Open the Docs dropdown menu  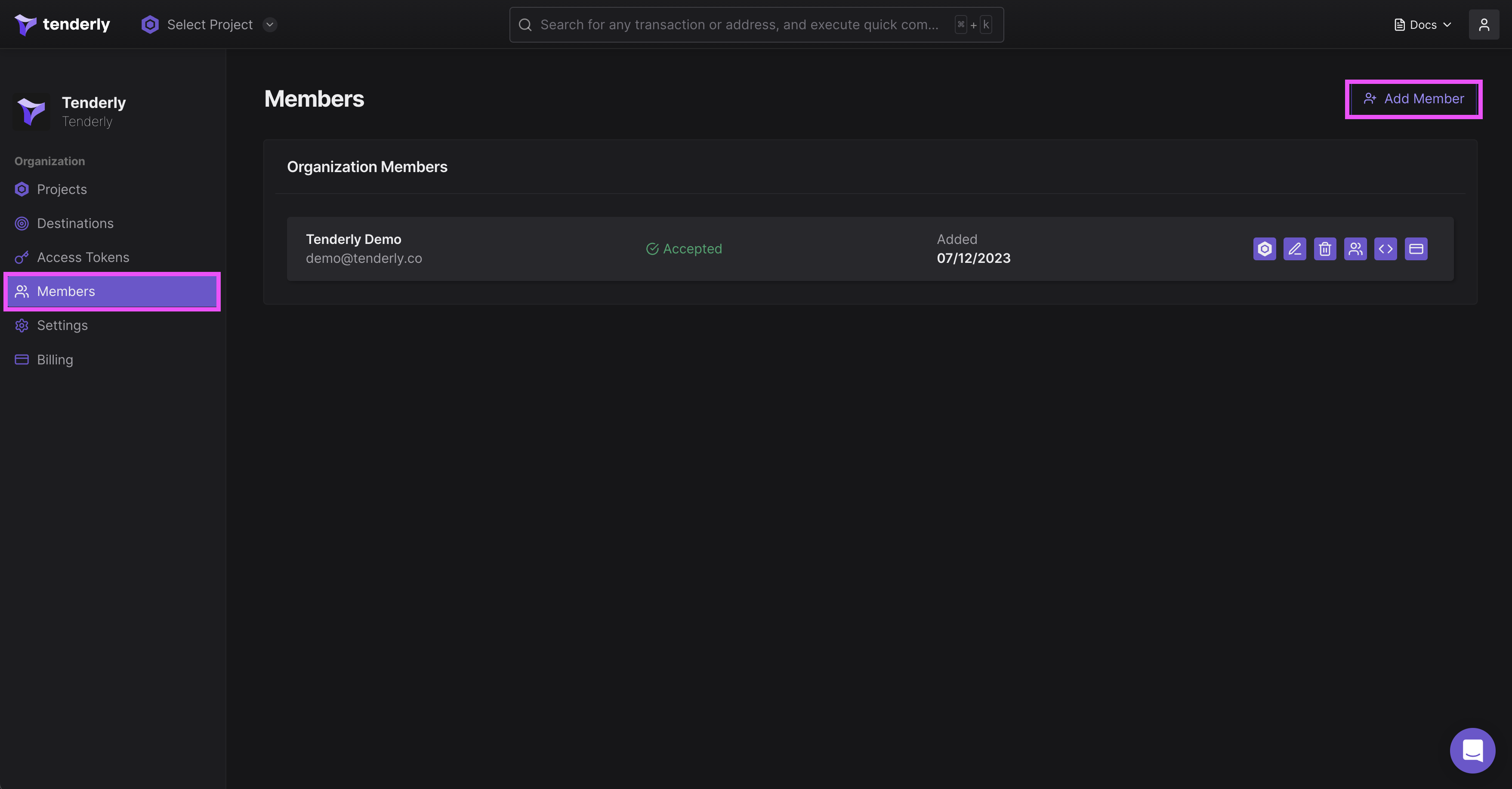[1423, 25]
